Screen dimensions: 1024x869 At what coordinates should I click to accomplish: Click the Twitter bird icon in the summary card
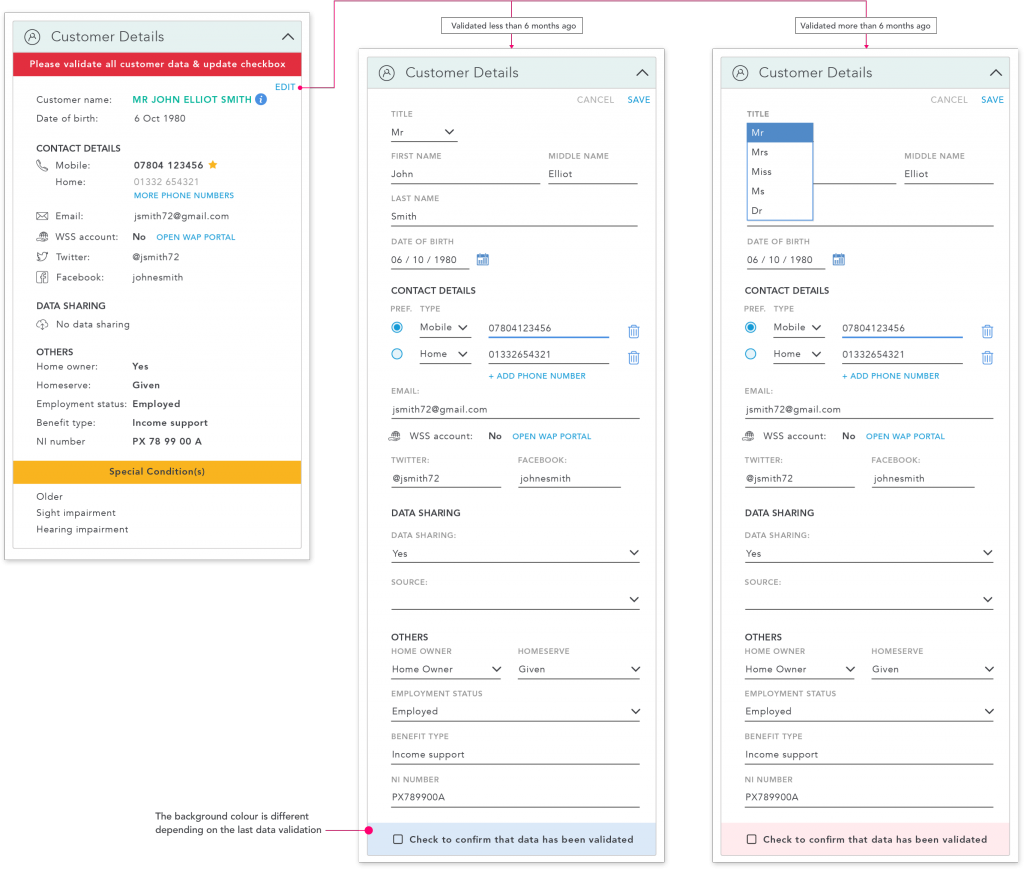tap(42, 257)
